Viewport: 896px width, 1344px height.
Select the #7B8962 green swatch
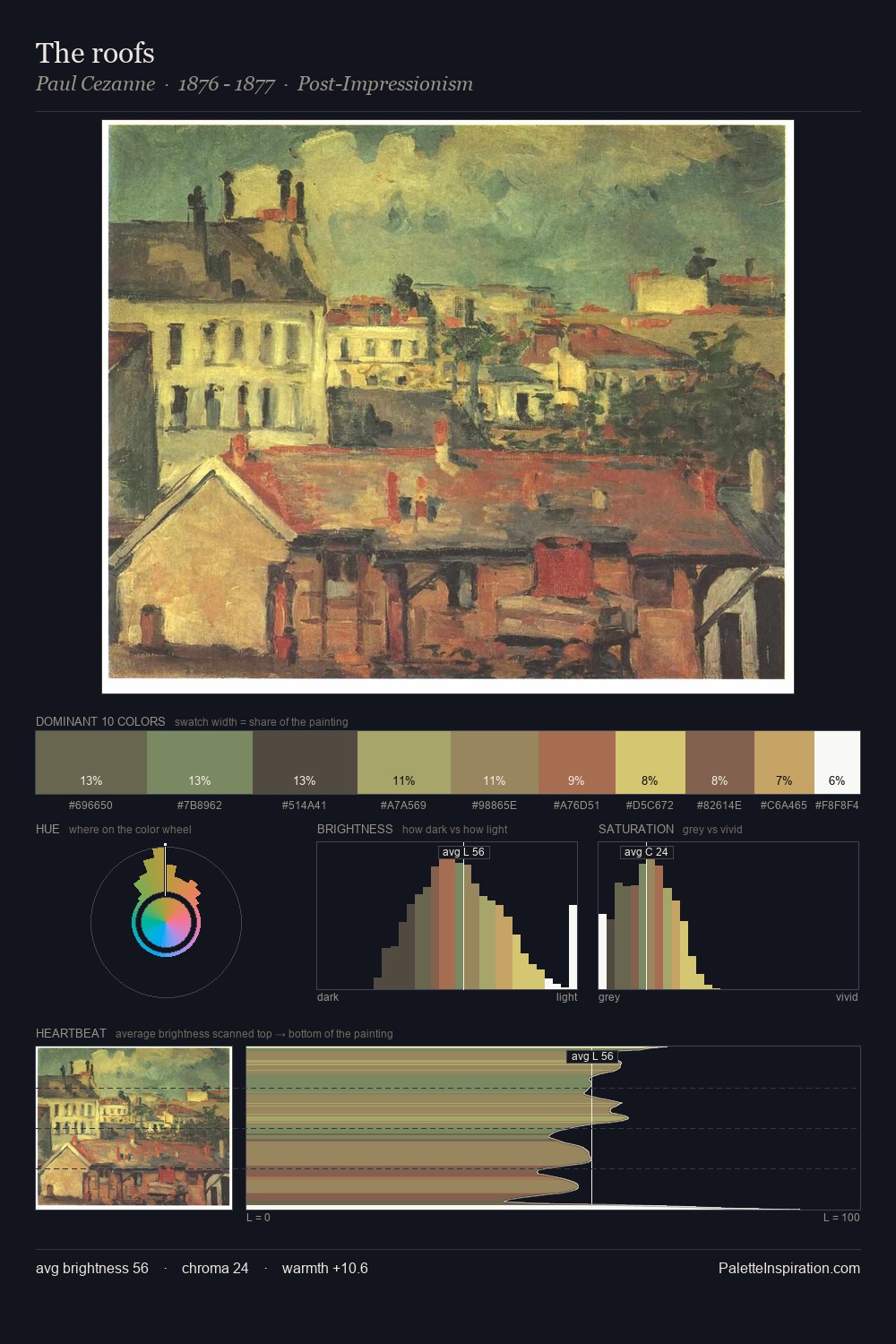(199, 762)
